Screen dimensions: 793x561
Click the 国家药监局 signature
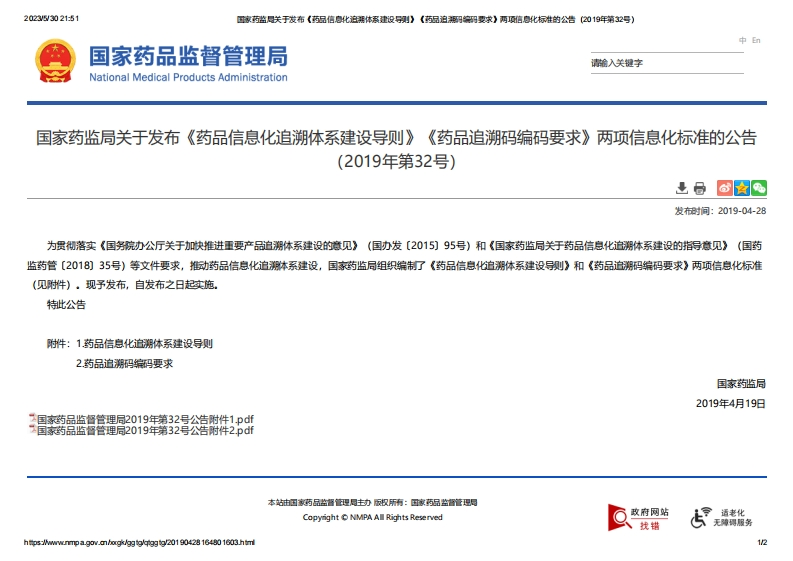[741, 384]
